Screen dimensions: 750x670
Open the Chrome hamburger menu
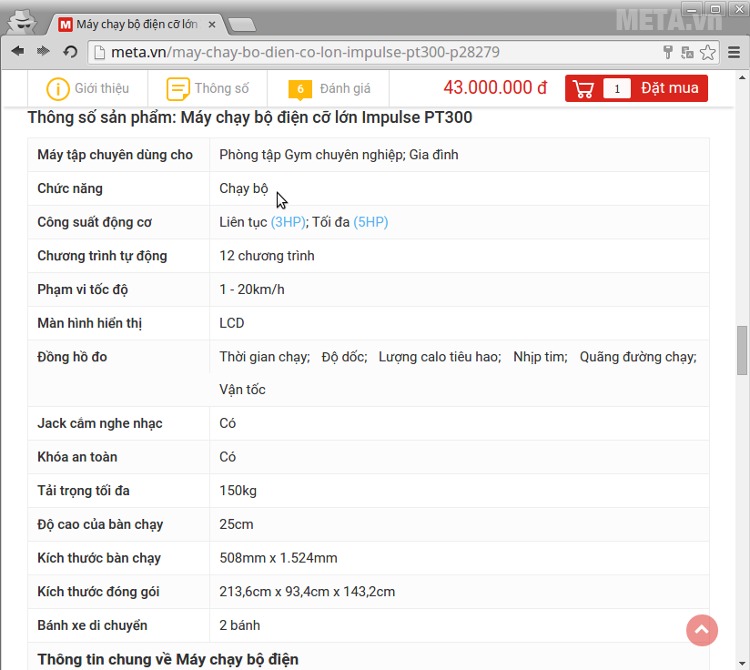point(734,52)
